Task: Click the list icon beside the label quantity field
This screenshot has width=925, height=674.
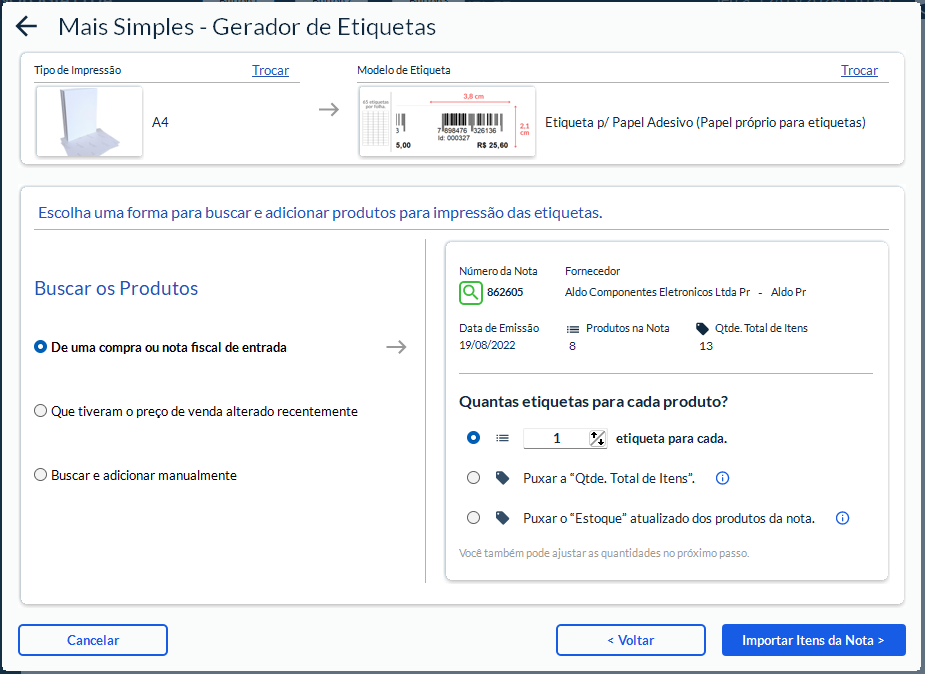Action: (502, 438)
